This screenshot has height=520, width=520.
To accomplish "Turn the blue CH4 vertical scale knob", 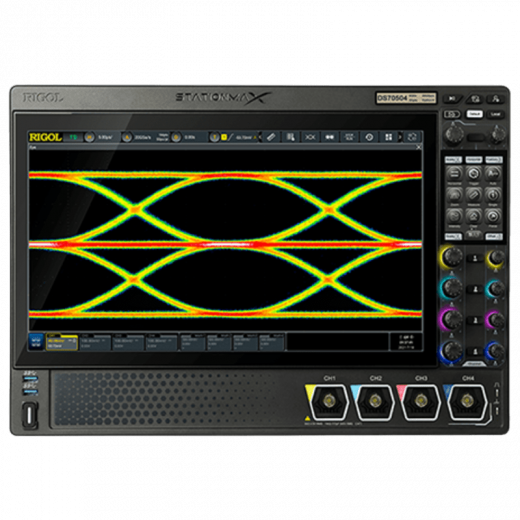I will coord(452,351).
